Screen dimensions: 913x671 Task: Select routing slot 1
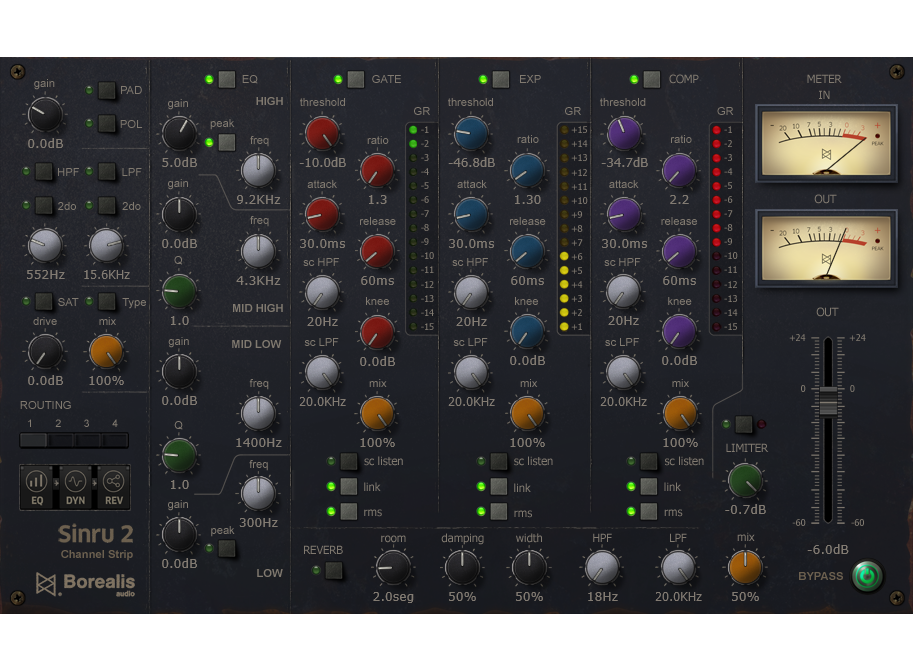tap(33, 440)
